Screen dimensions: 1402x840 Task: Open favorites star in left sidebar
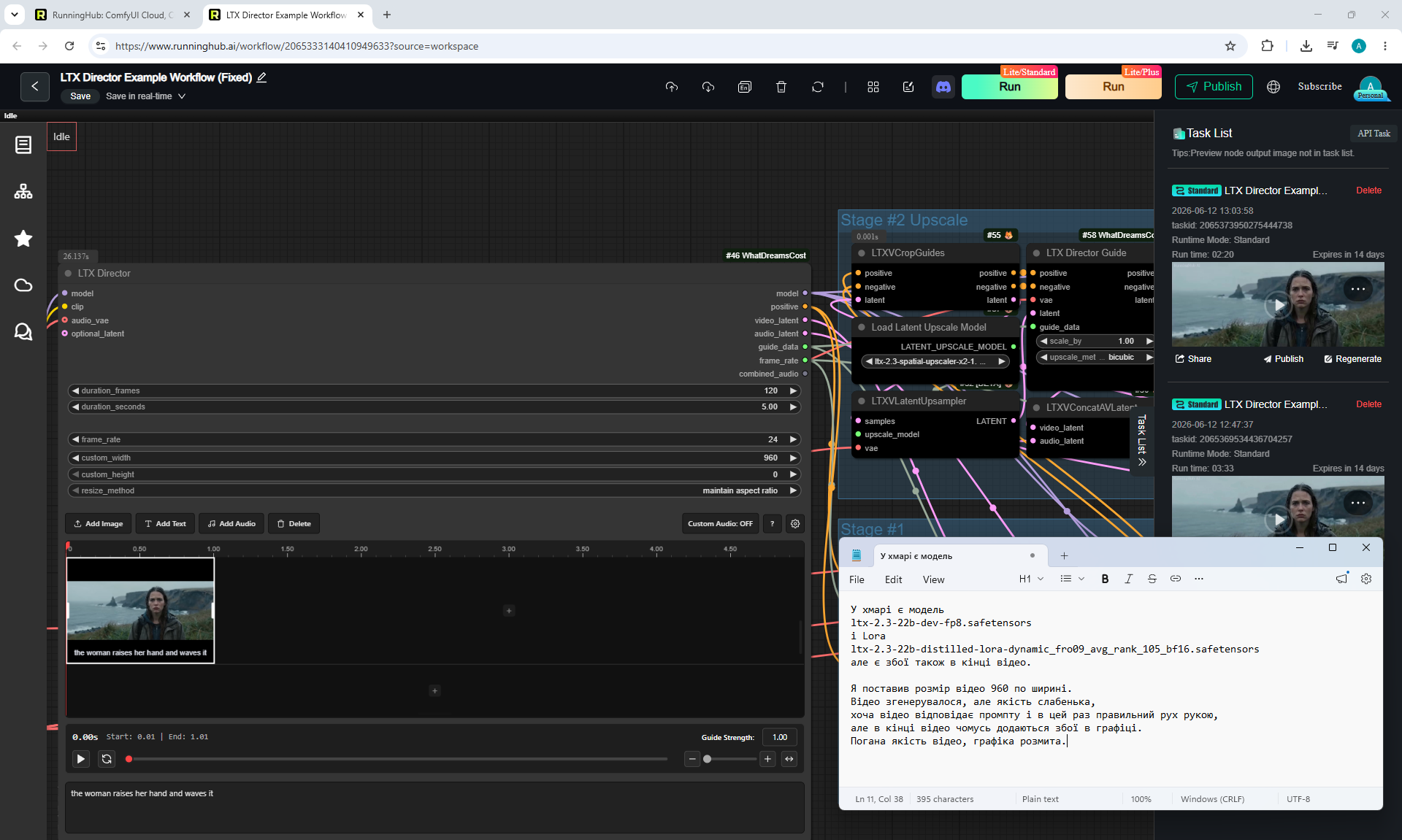click(x=23, y=239)
